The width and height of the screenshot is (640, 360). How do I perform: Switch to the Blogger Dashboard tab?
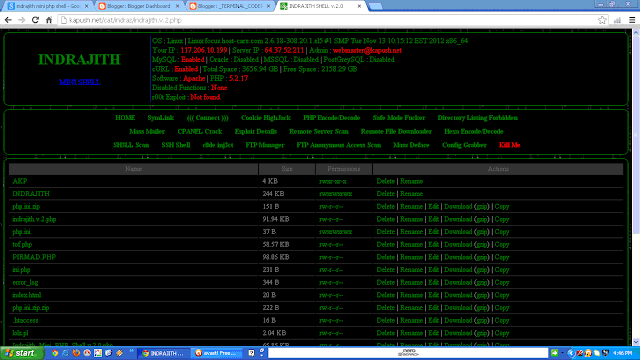(x=139, y=6)
